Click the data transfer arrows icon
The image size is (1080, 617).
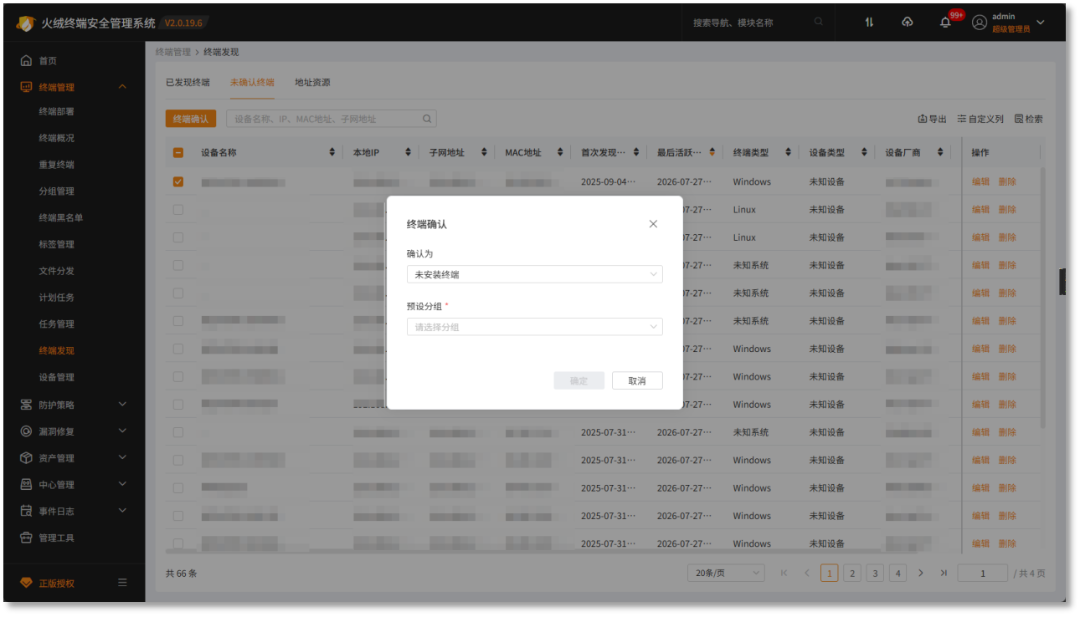(x=869, y=22)
